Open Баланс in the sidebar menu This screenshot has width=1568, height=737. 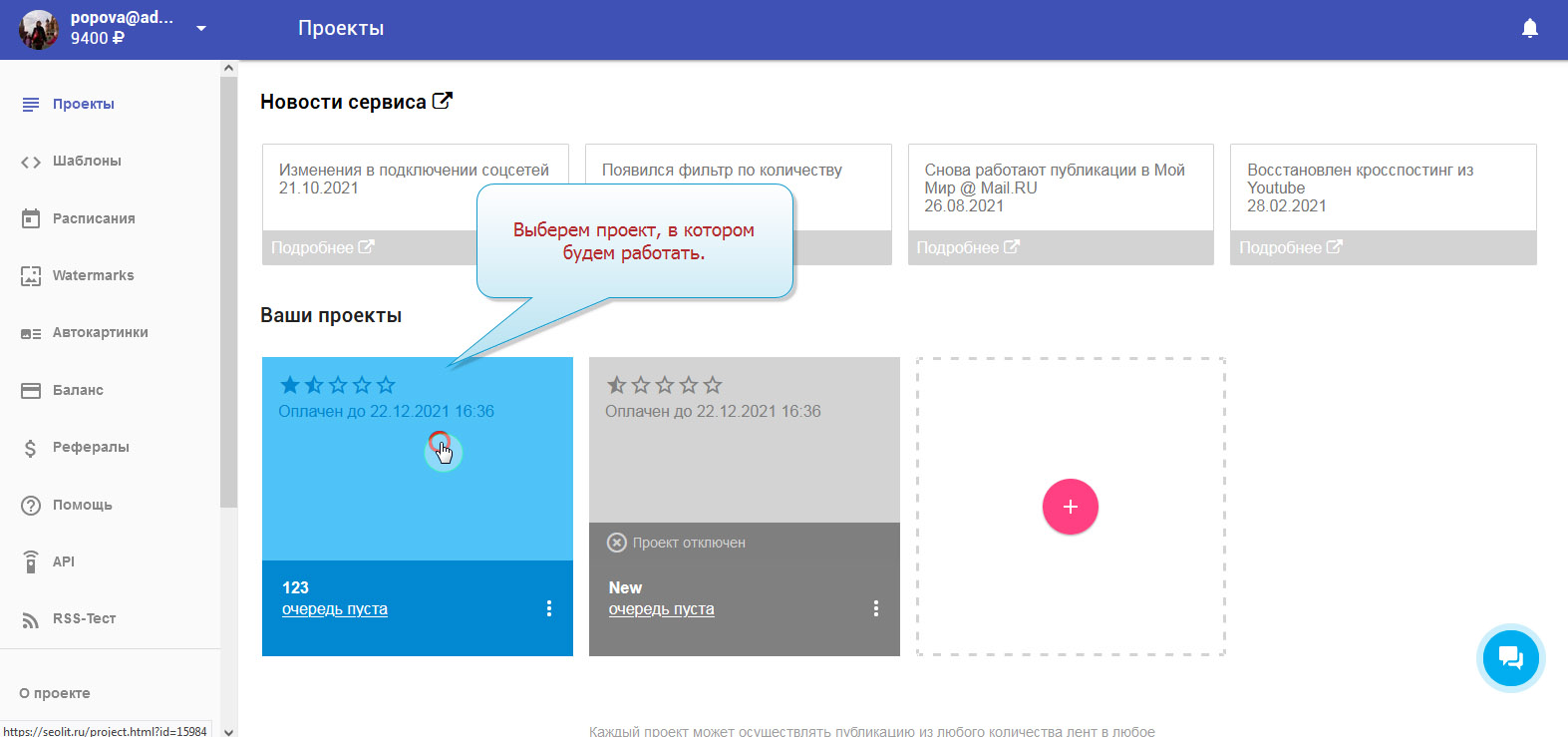tap(78, 390)
